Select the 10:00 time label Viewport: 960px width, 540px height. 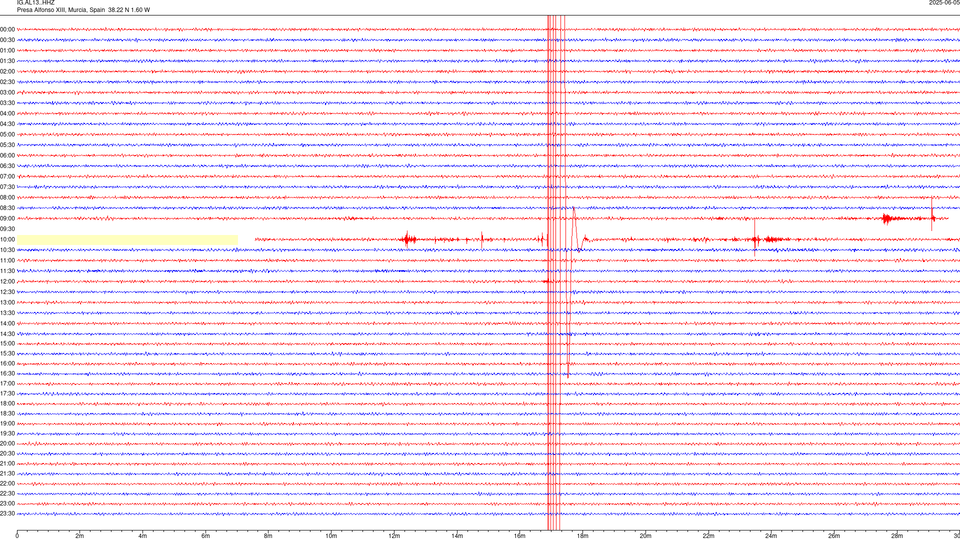[7, 239]
